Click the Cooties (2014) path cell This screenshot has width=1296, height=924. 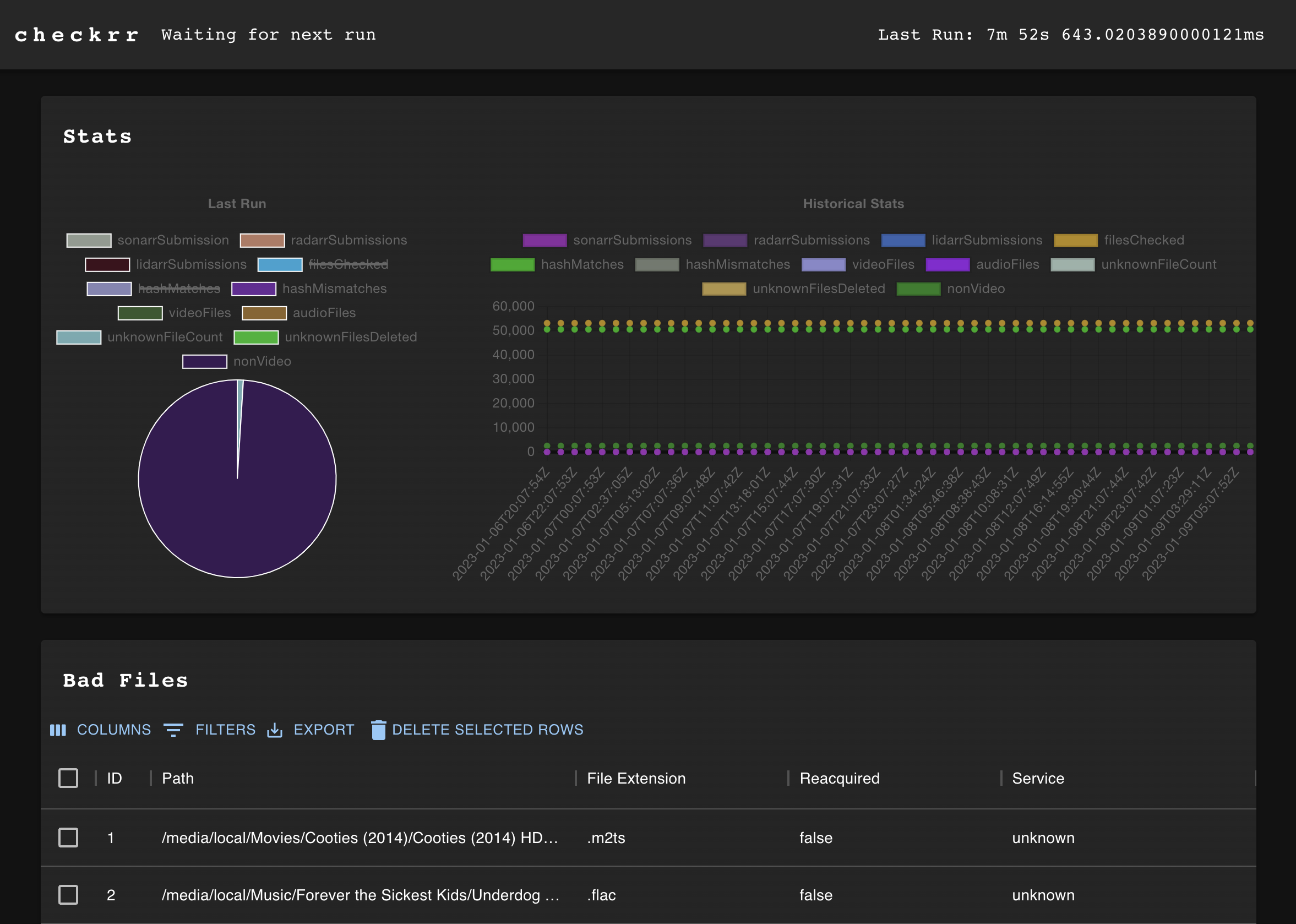pos(360,838)
